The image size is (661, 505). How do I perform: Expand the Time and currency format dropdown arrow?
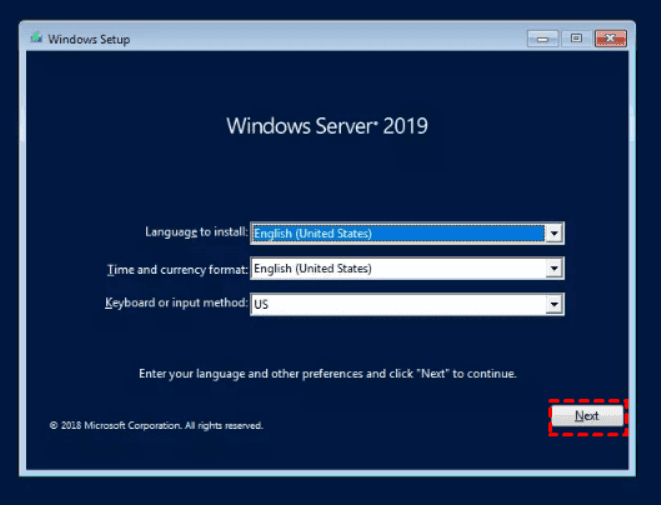pos(554,269)
